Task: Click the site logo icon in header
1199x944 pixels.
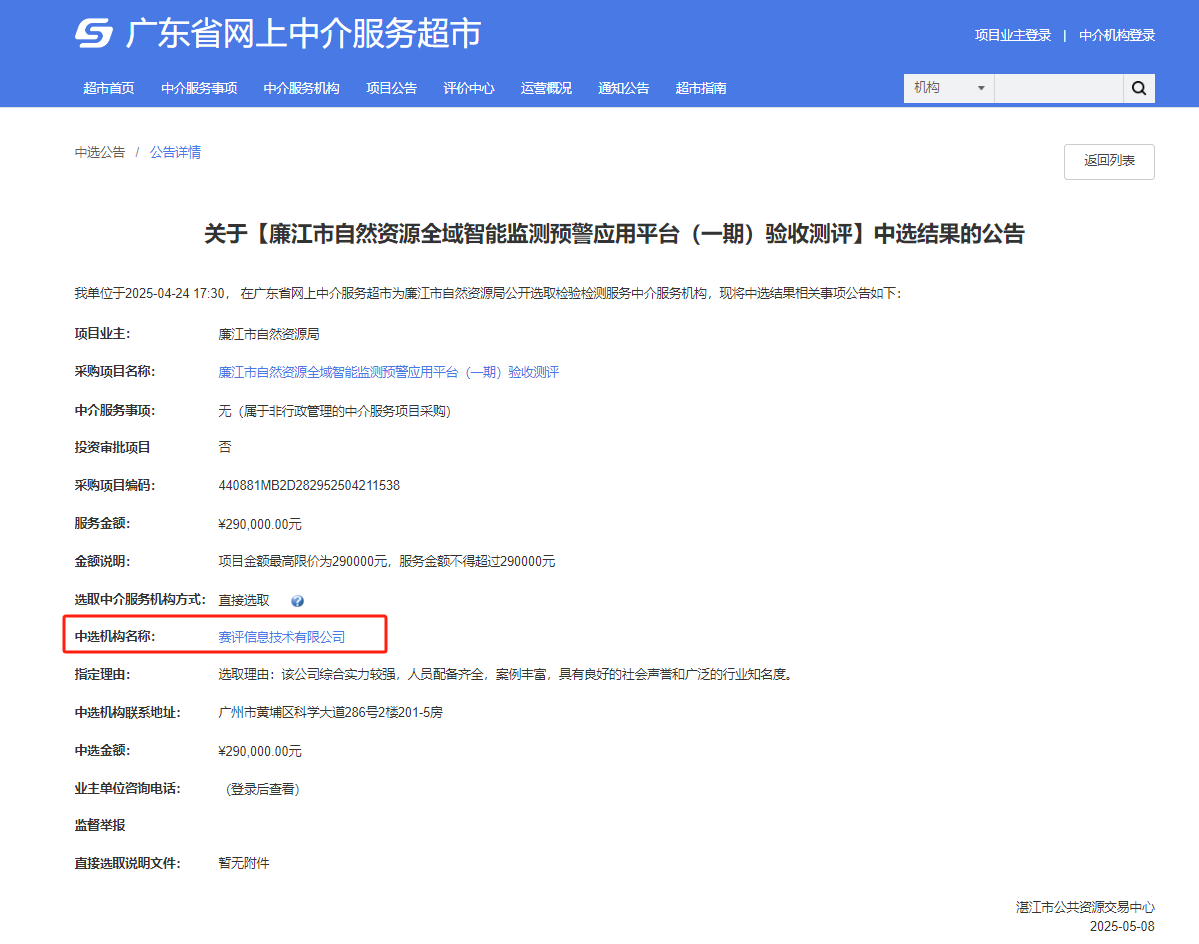Action: coord(94,34)
